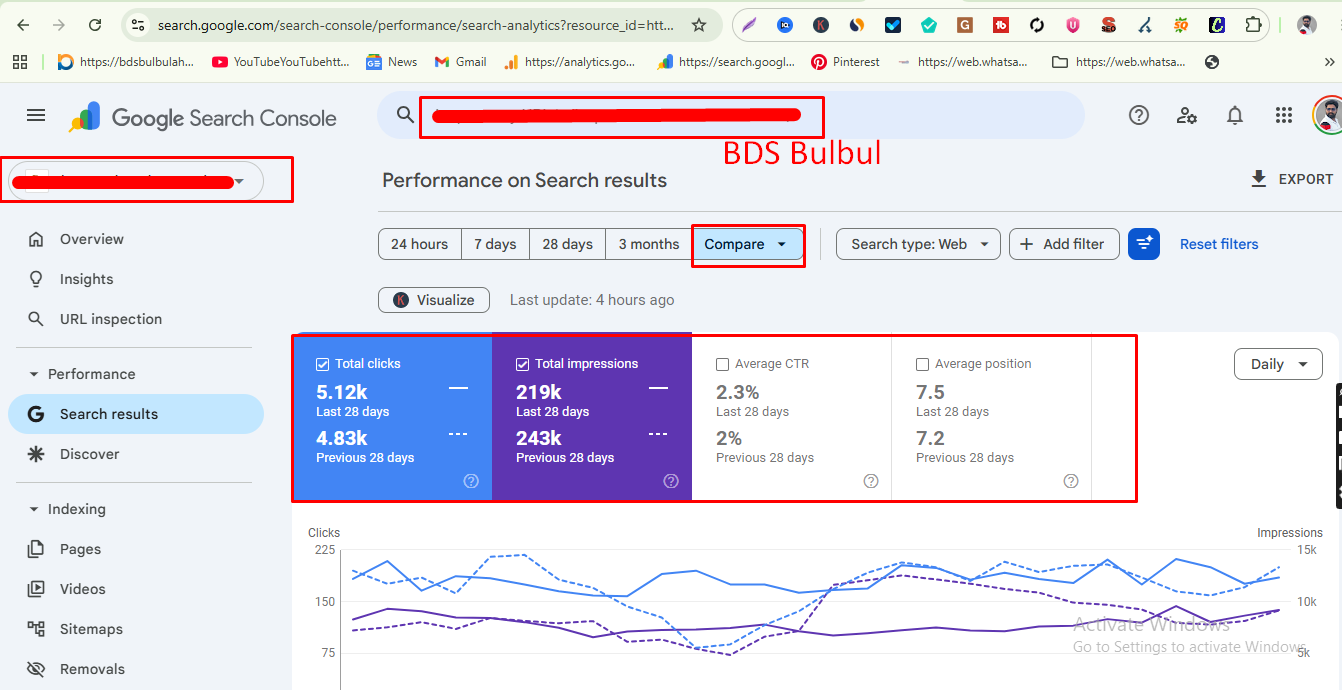Open the Google apps grid

click(1284, 116)
